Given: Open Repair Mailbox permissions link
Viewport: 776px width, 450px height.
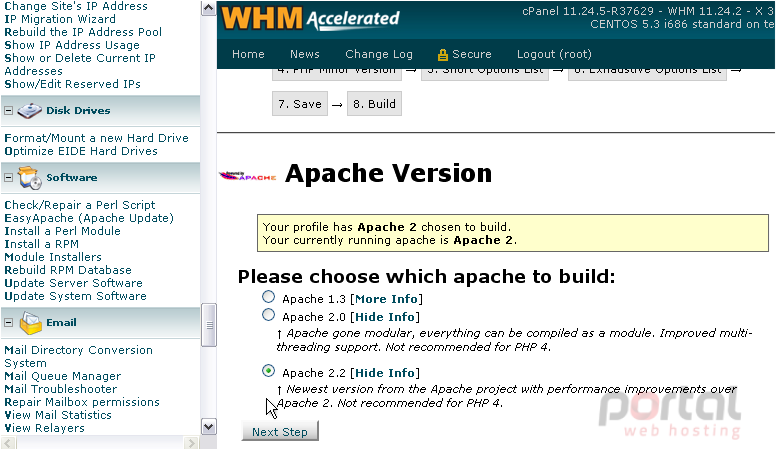Looking at the screenshot, I should pyautogui.click(x=82, y=402).
